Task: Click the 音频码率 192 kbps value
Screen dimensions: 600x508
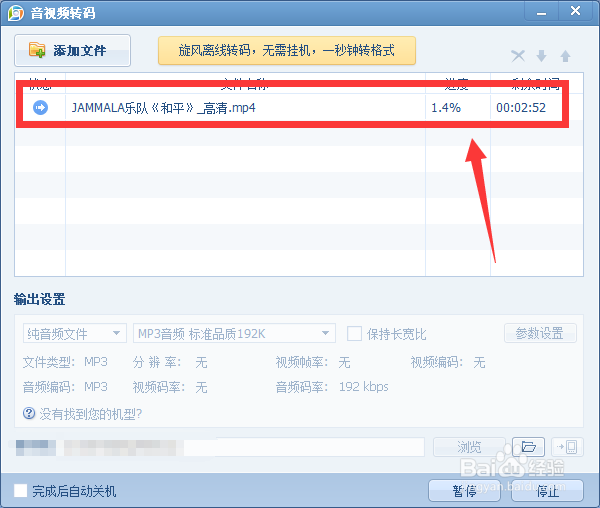Action: pyautogui.click(x=364, y=387)
